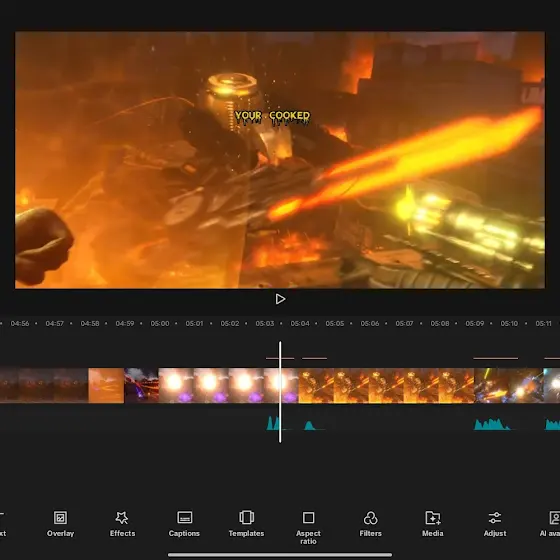The image size is (560, 560).
Task: Click the 05:06 ruler timestamp
Action: tap(370, 324)
